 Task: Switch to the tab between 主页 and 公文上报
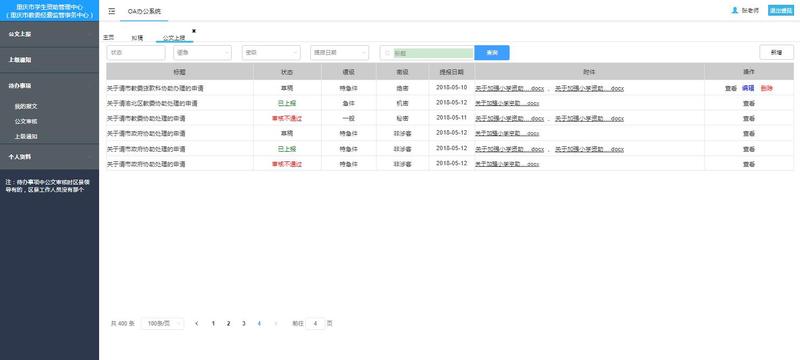click(x=137, y=38)
